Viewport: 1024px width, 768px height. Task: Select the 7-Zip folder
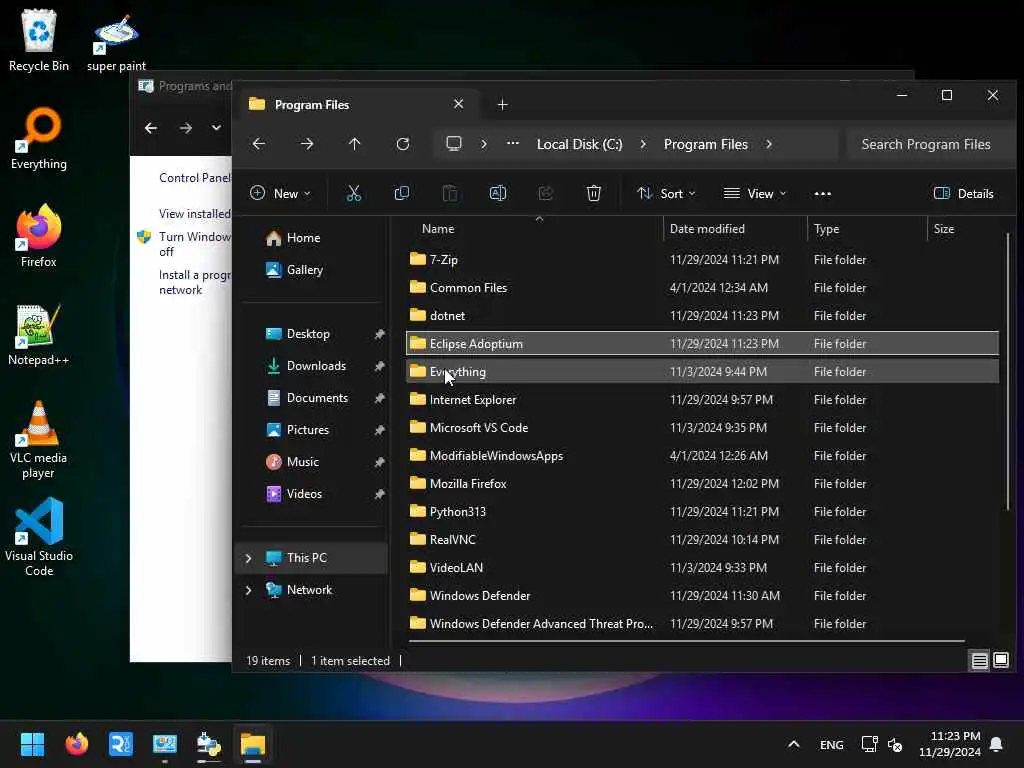point(702,259)
